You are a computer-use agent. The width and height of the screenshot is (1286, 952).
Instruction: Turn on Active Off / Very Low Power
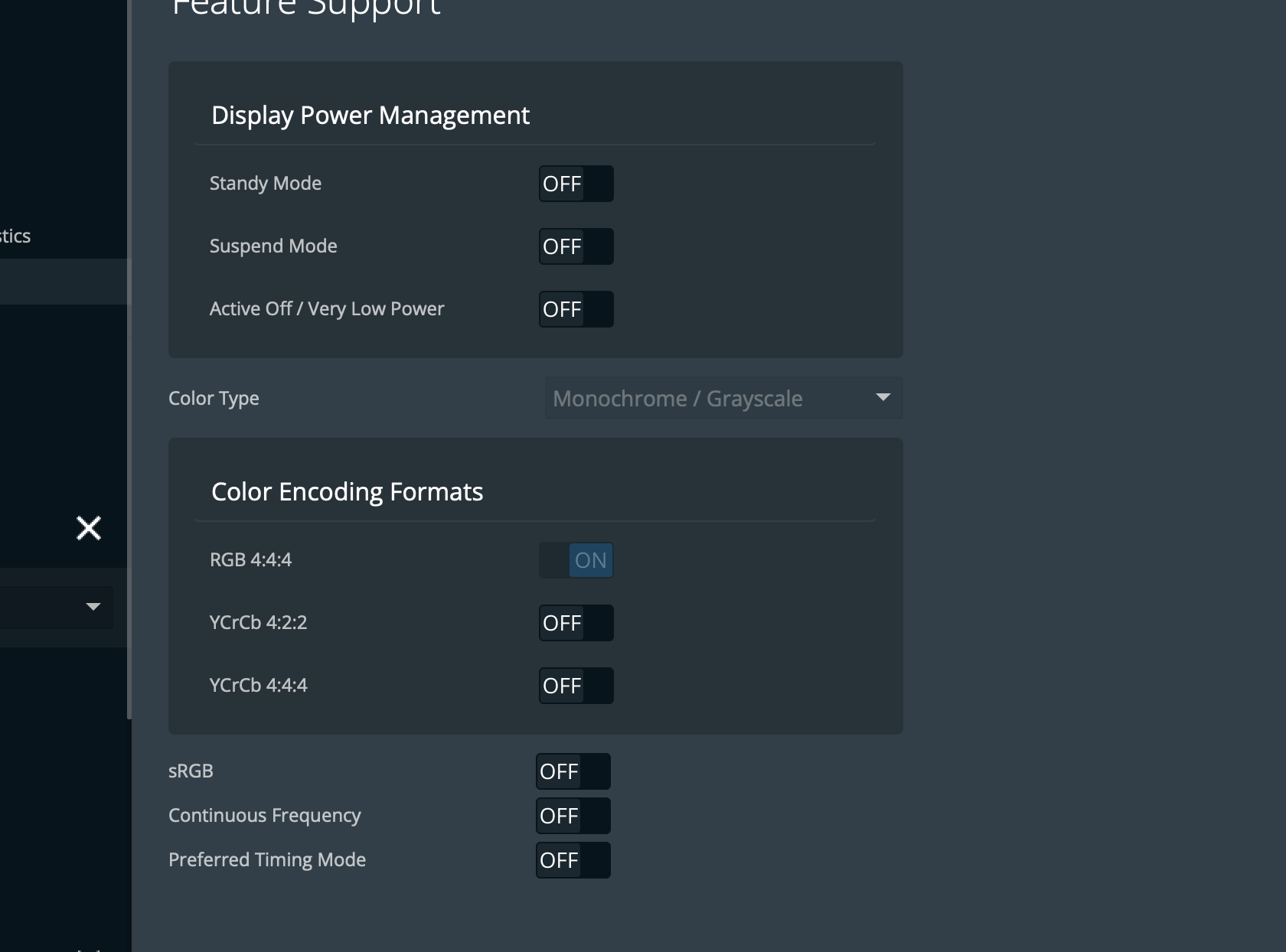pos(576,309)
